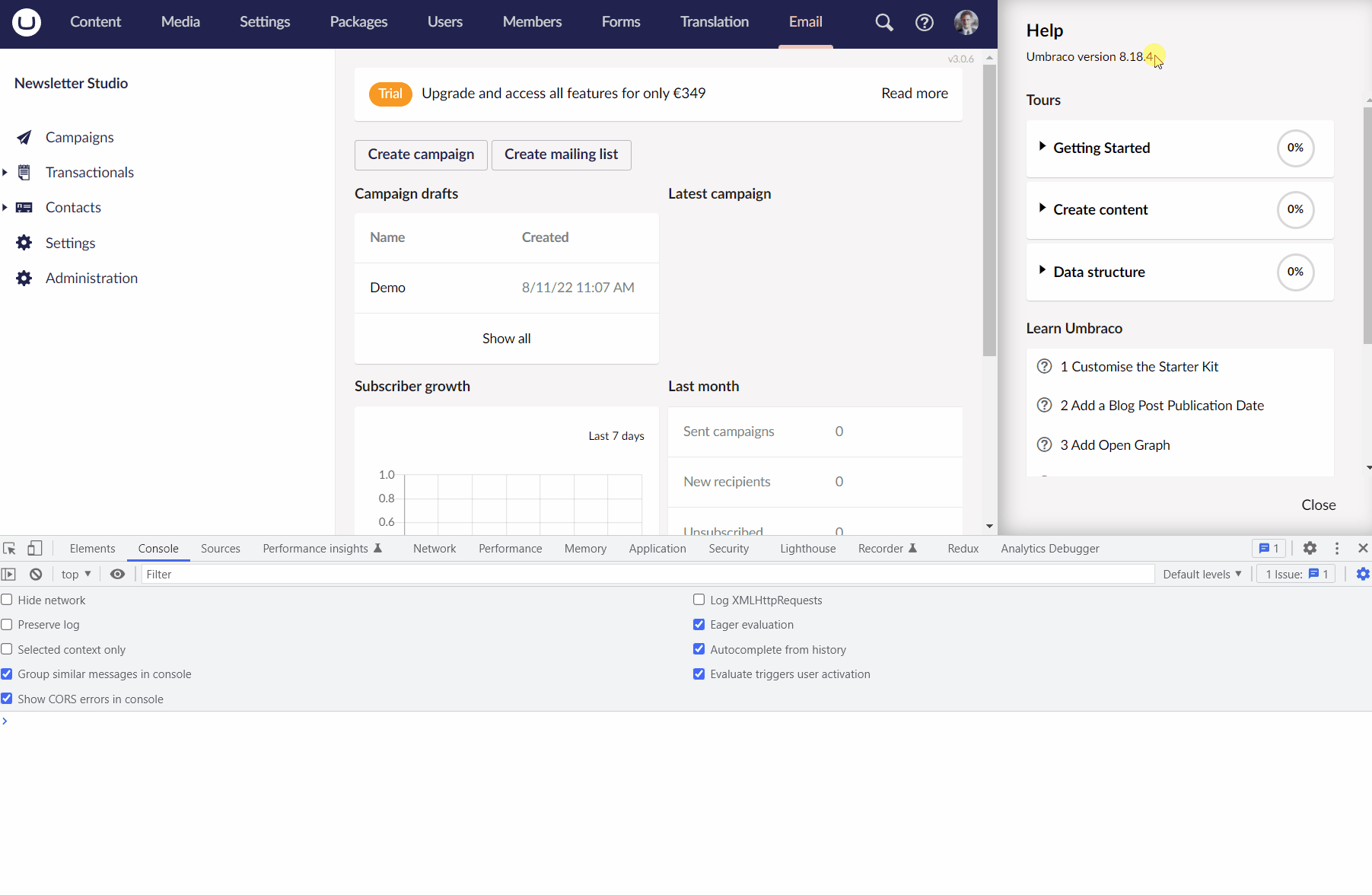
Task: Switch to the Application DevTools tab
Action: [x=657, y=549]
